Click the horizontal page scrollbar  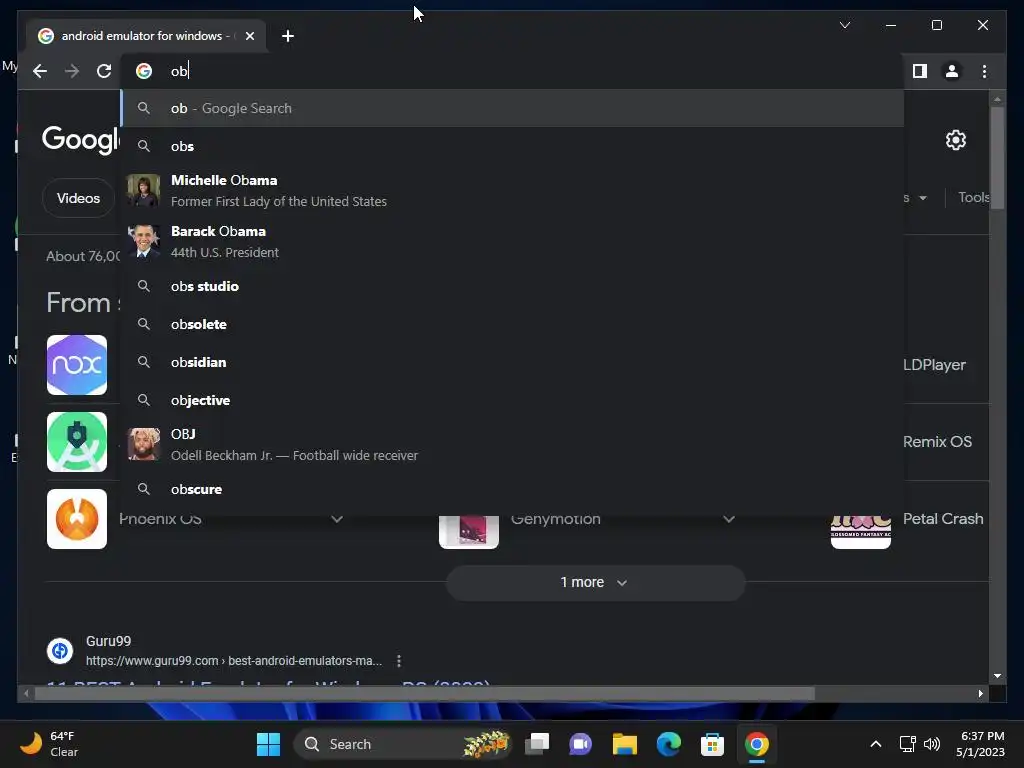[x=424, y=694]
